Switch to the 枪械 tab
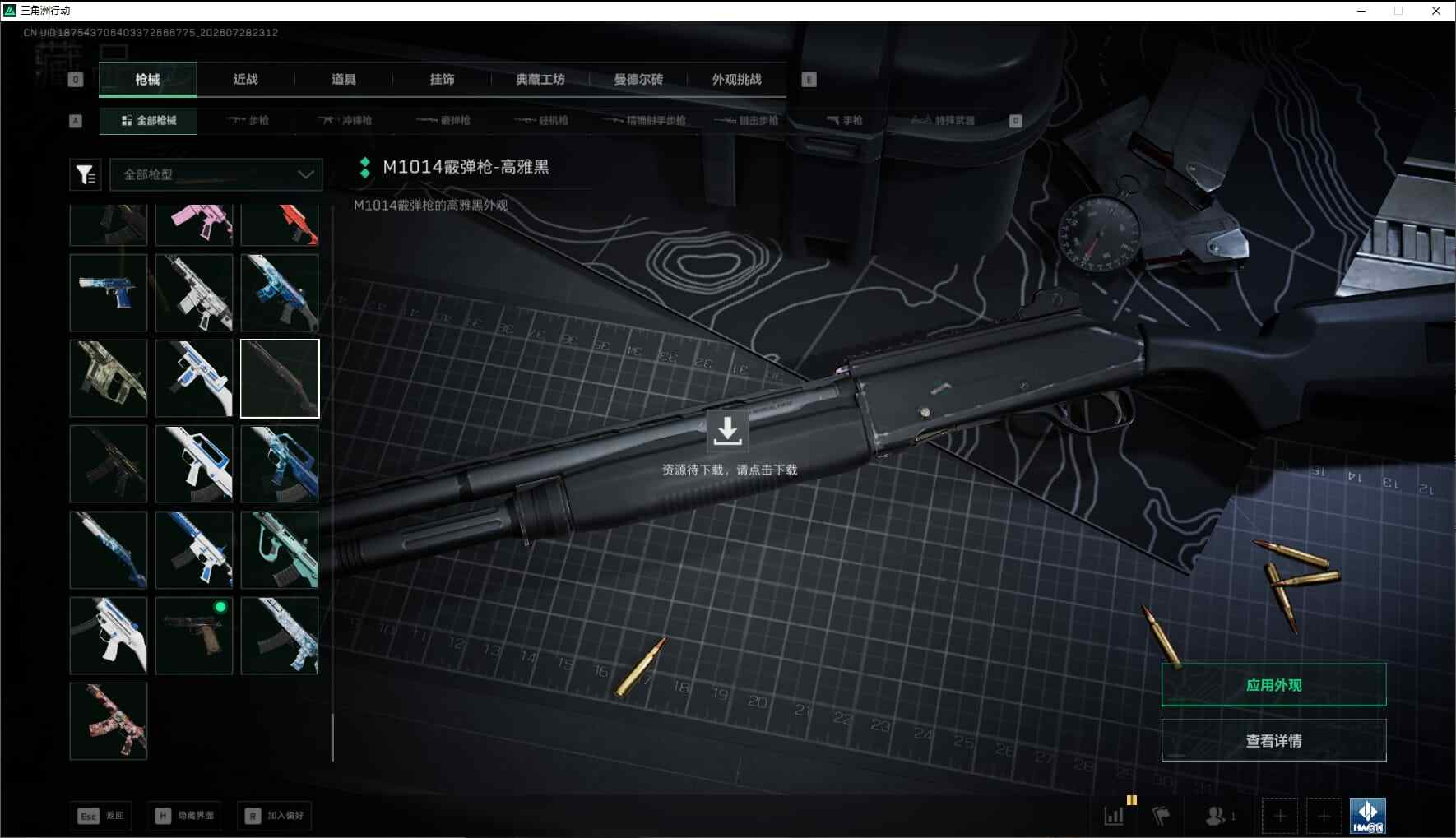 (x=147, y=80)
